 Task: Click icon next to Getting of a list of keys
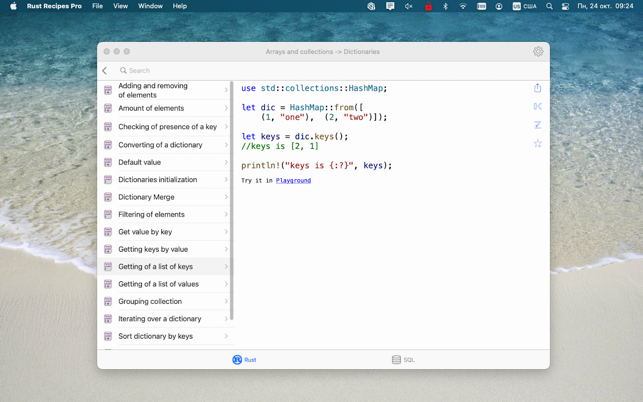(x=108, y=267)
